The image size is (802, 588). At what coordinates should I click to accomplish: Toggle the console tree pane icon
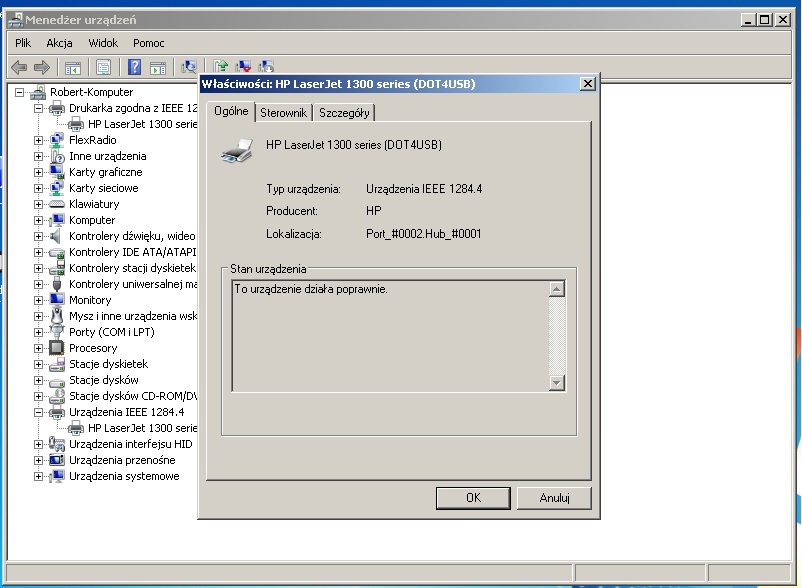pyautogui.click(x=73, y=67)
